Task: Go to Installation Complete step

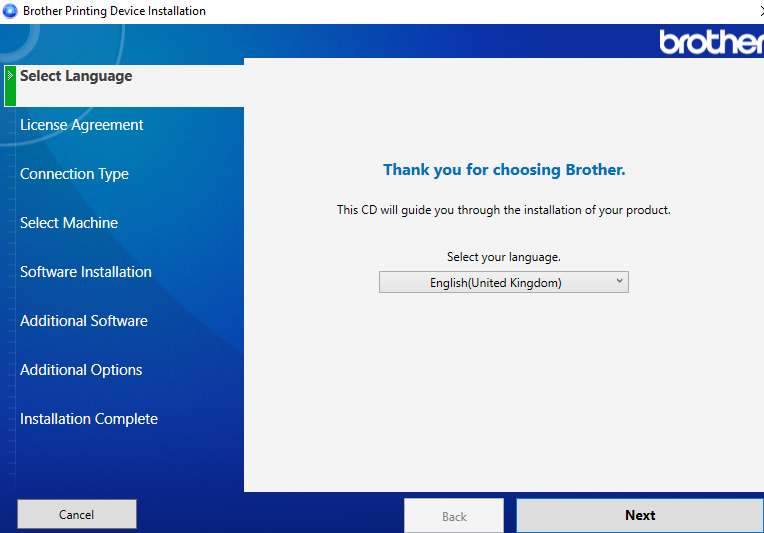Action: click(89, 419)
